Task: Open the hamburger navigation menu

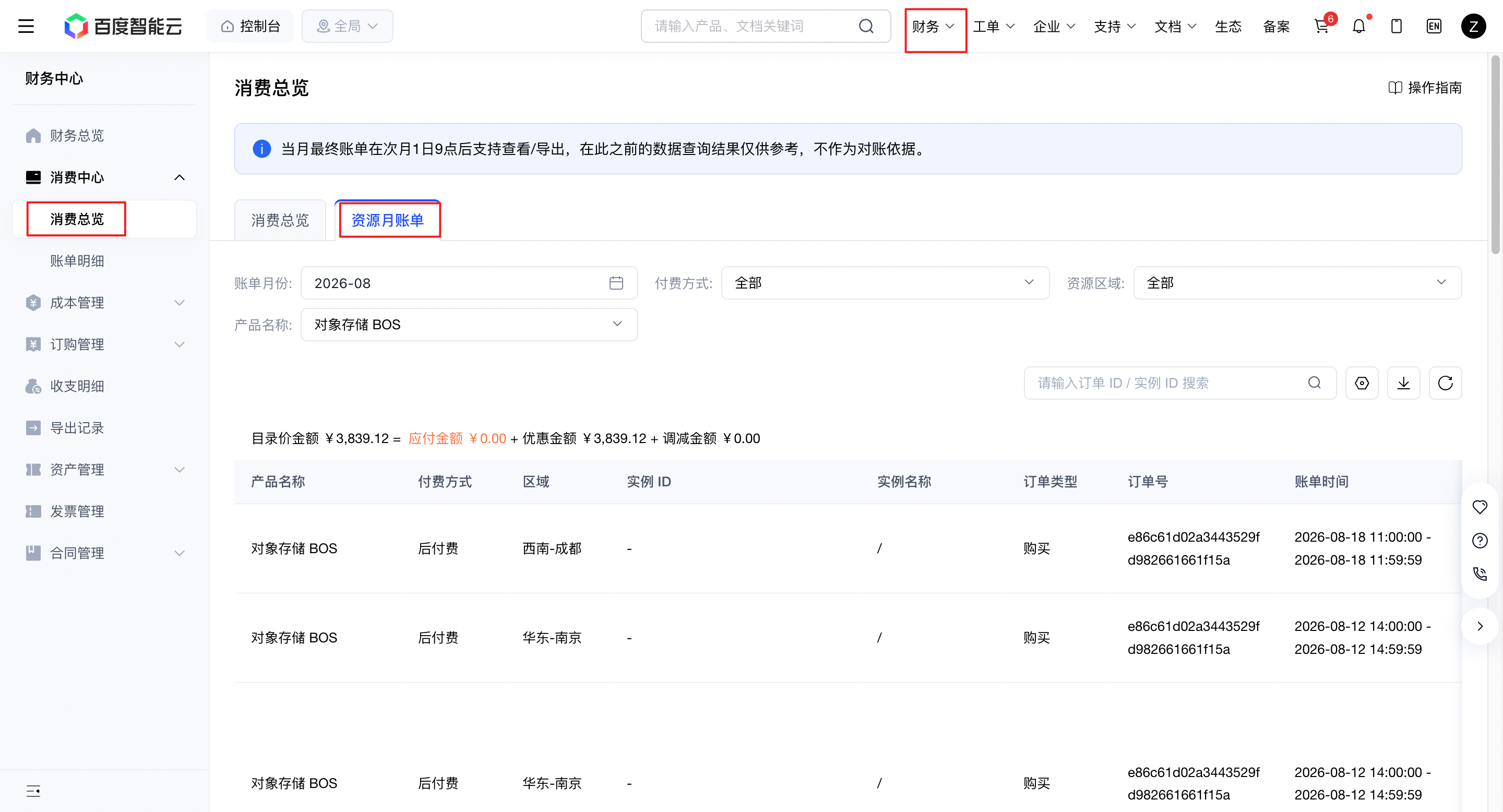Action: point(26,26)
